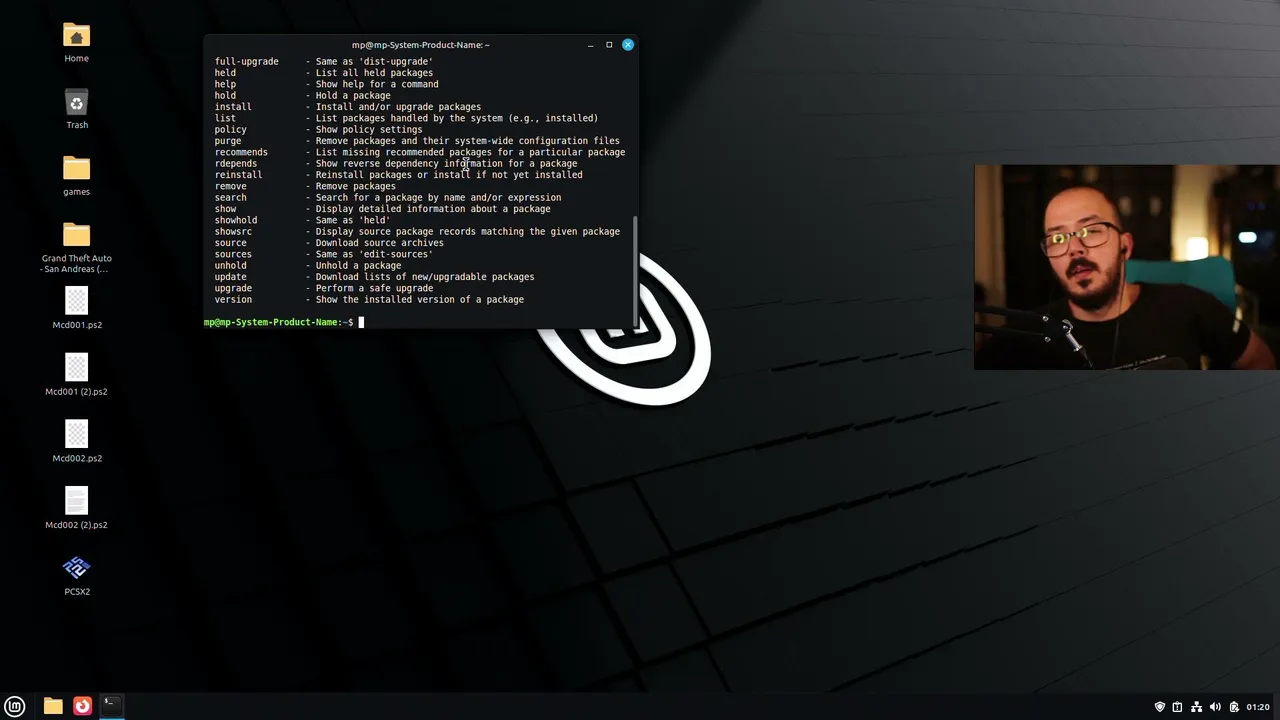Click the 'showsrc' command text
Image resolution: width=1280 pixels, height=720 pixels.
(233, 232)
